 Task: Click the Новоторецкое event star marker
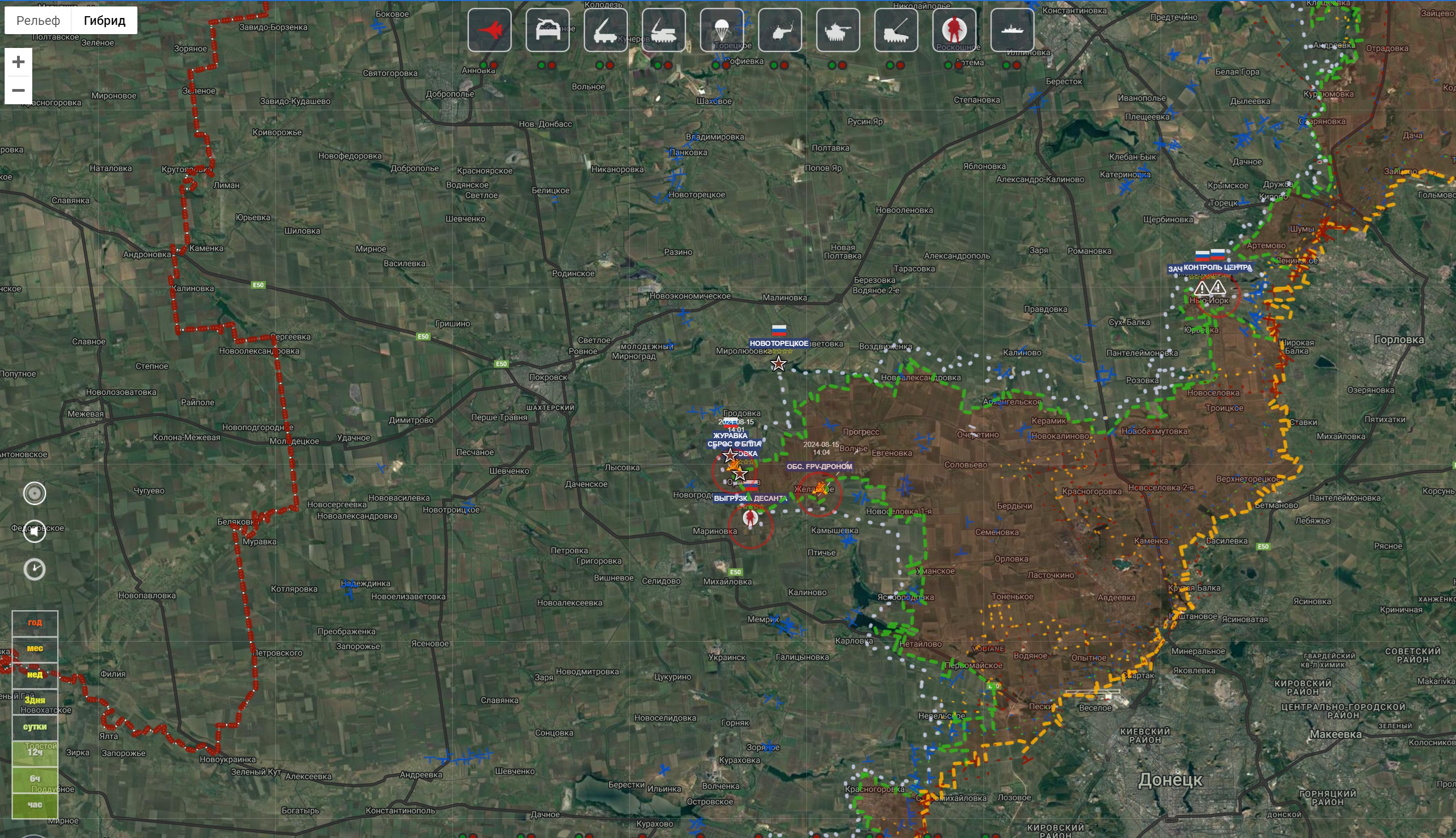point(778,364)
